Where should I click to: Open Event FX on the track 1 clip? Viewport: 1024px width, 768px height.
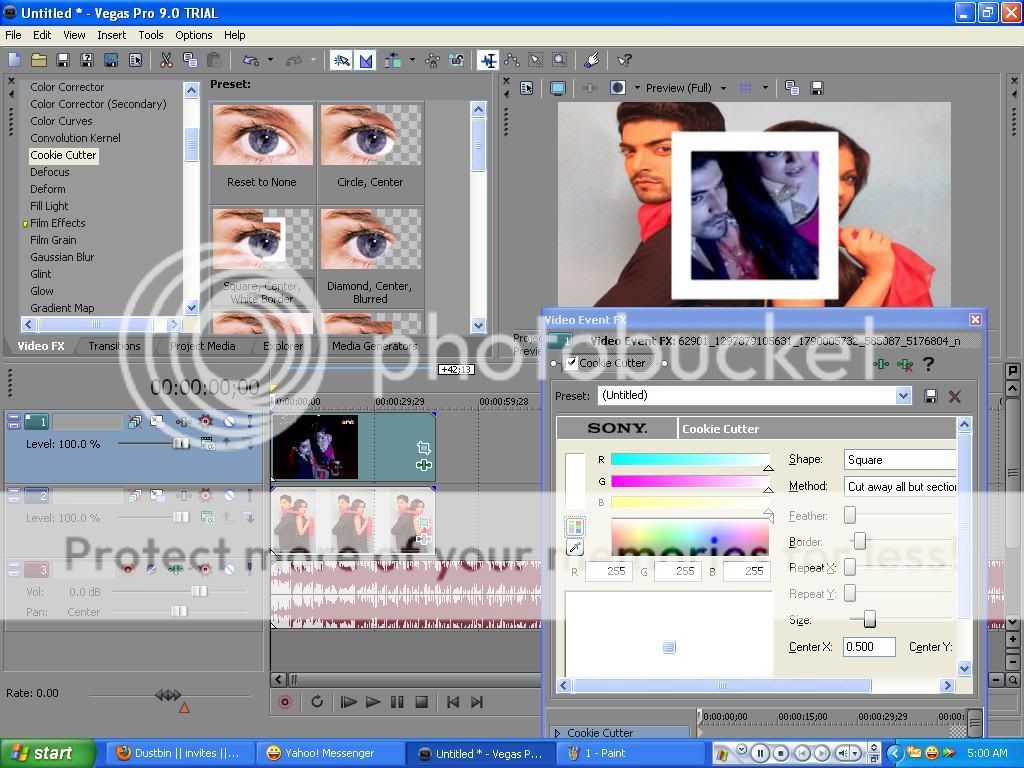pyautogui.click(x=423, y=464)
